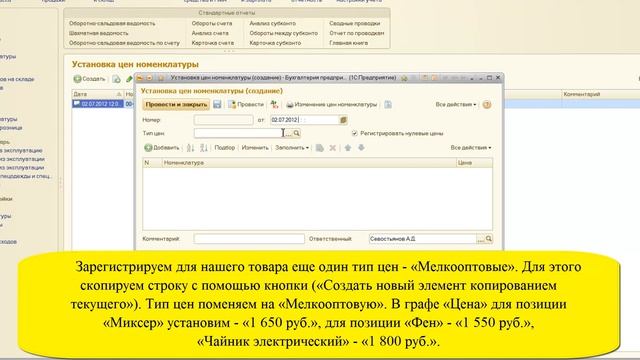
Task: Click the Цена column header
Action: 474,163
